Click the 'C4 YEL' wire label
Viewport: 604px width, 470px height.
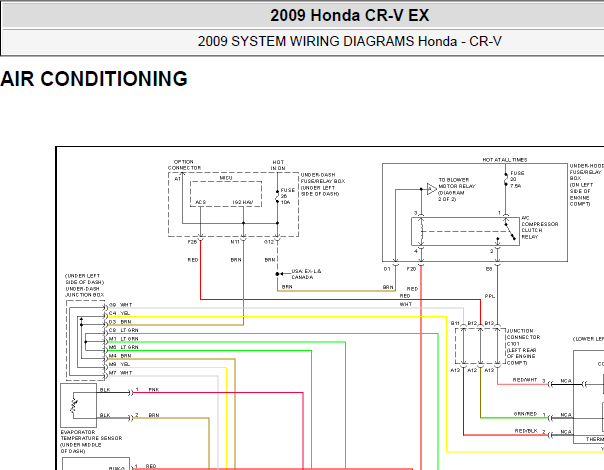click(x=119, y=313)
